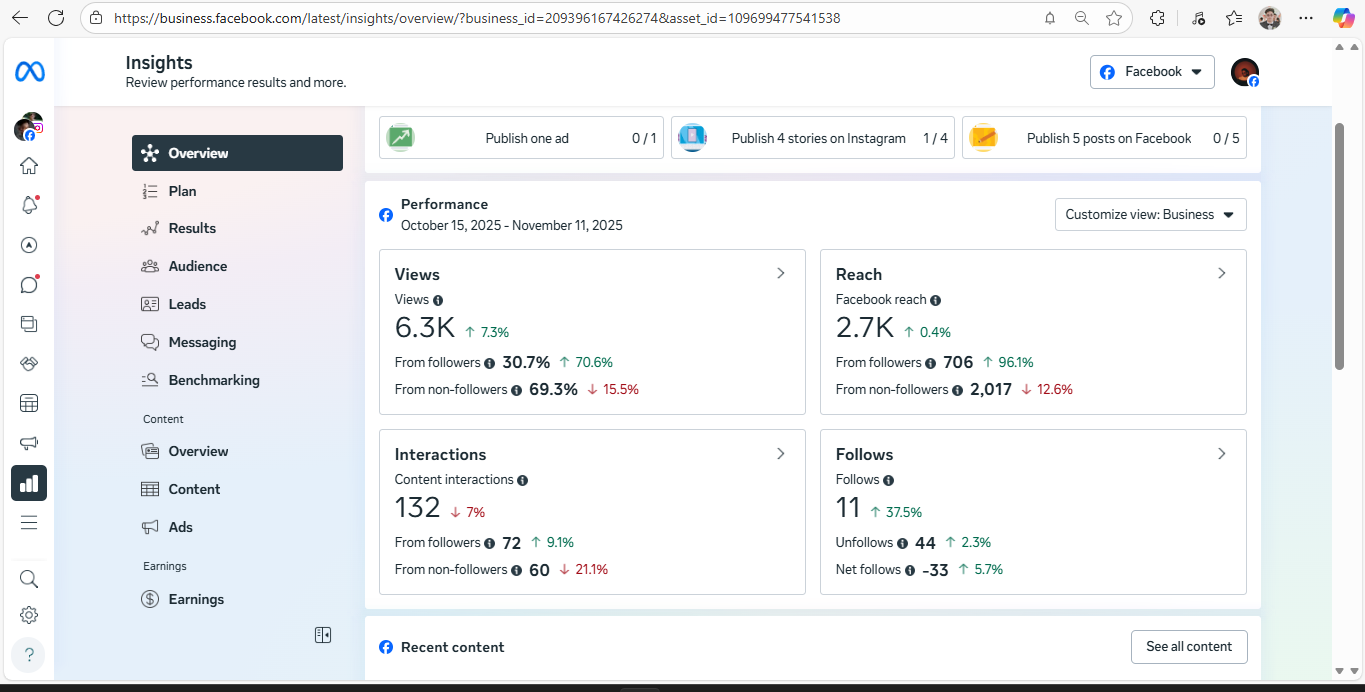Viewport: 1365px width, 692px height.
Task: Select the bar chart Insights rail icon
Action: [x=29, y=483]
